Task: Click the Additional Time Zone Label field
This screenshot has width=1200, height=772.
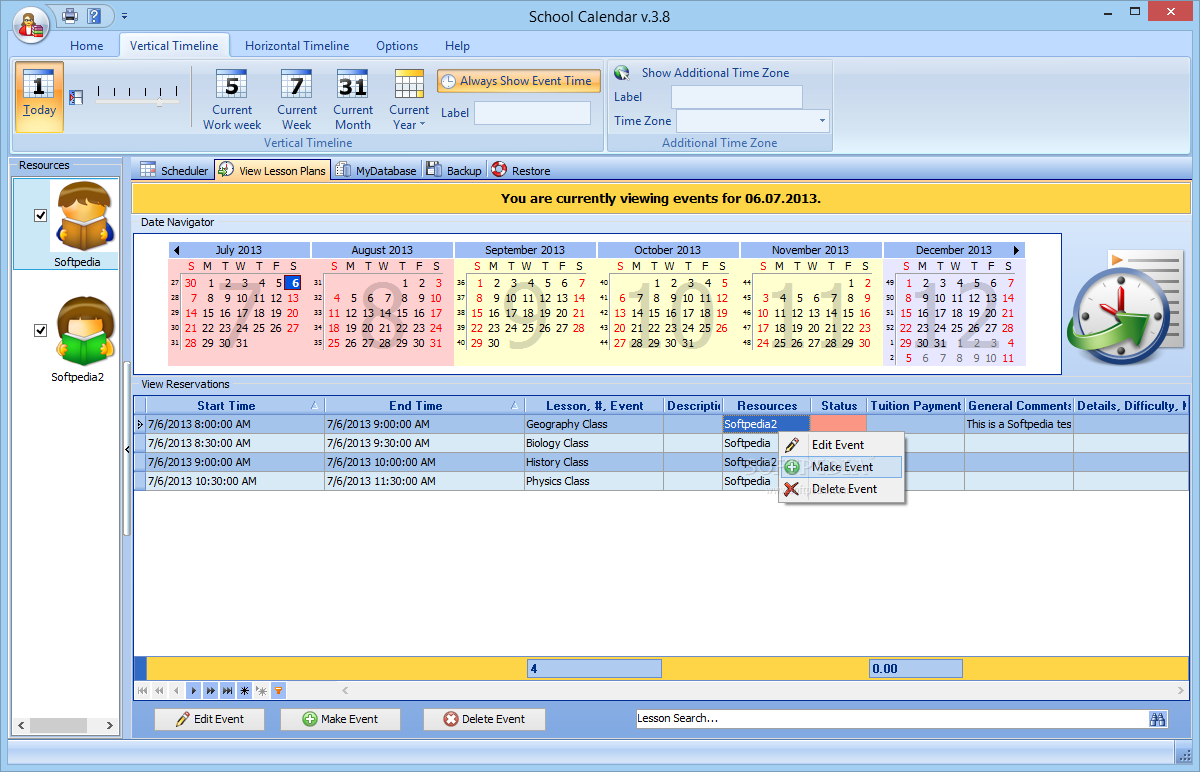Action: (x=737, y=97)
